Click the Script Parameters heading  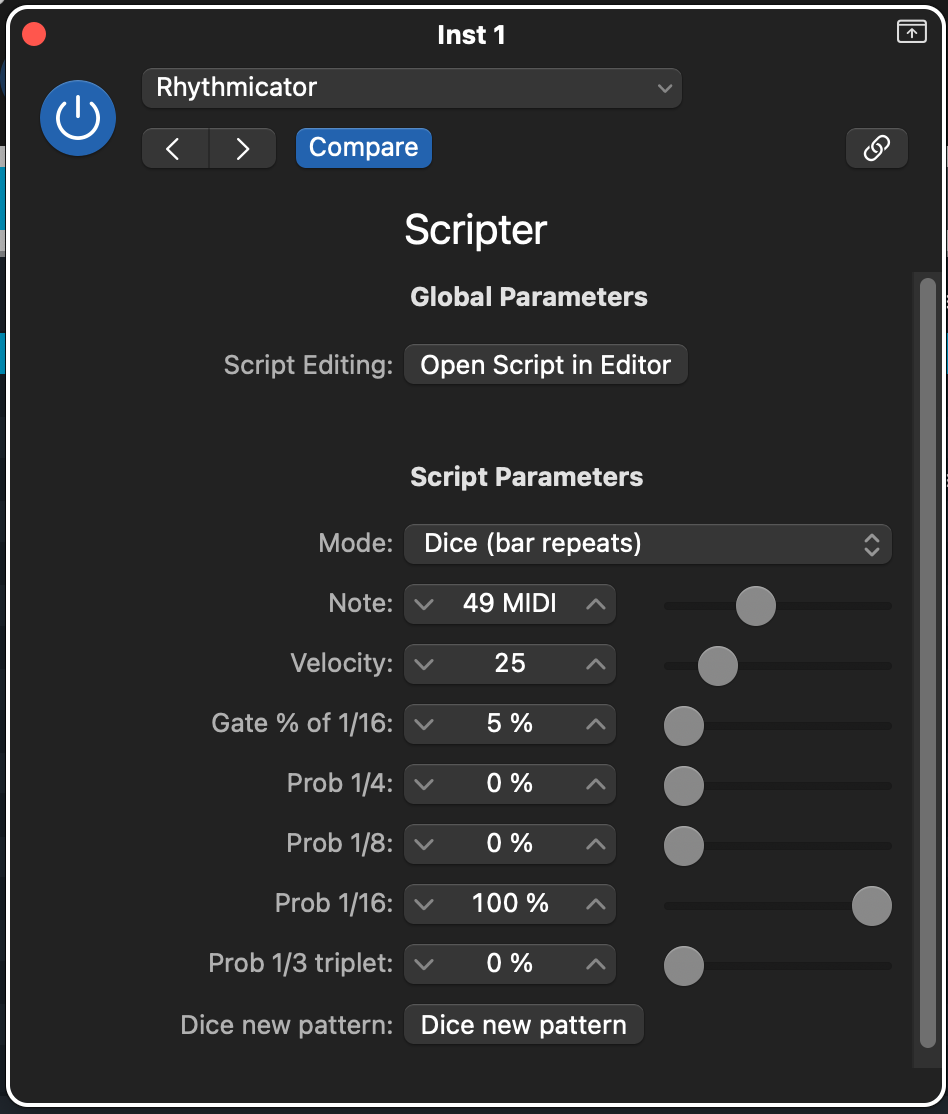[526, 477]
